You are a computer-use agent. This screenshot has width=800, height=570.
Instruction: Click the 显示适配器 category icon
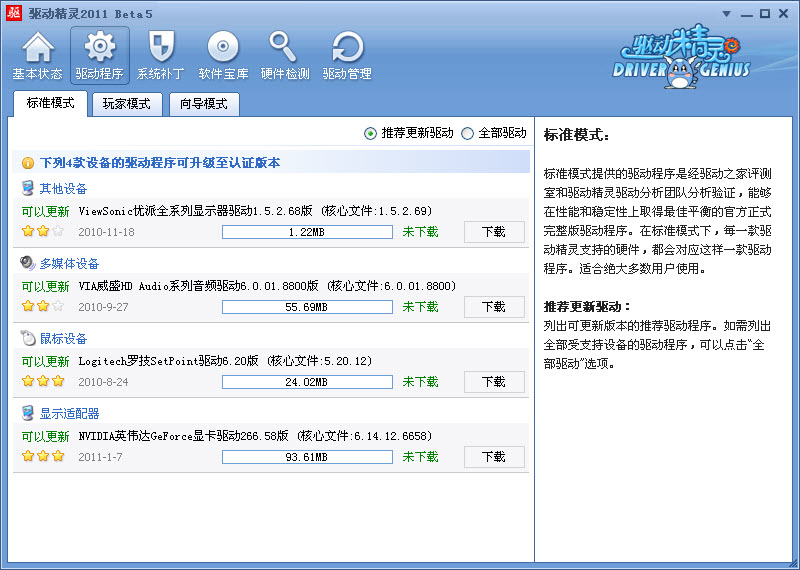point(28,413)
